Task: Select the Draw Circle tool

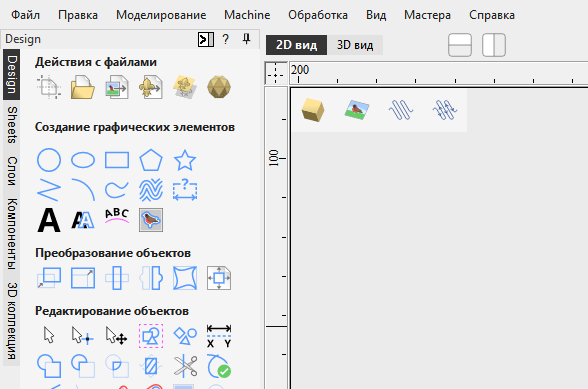Action: [49, 160]
